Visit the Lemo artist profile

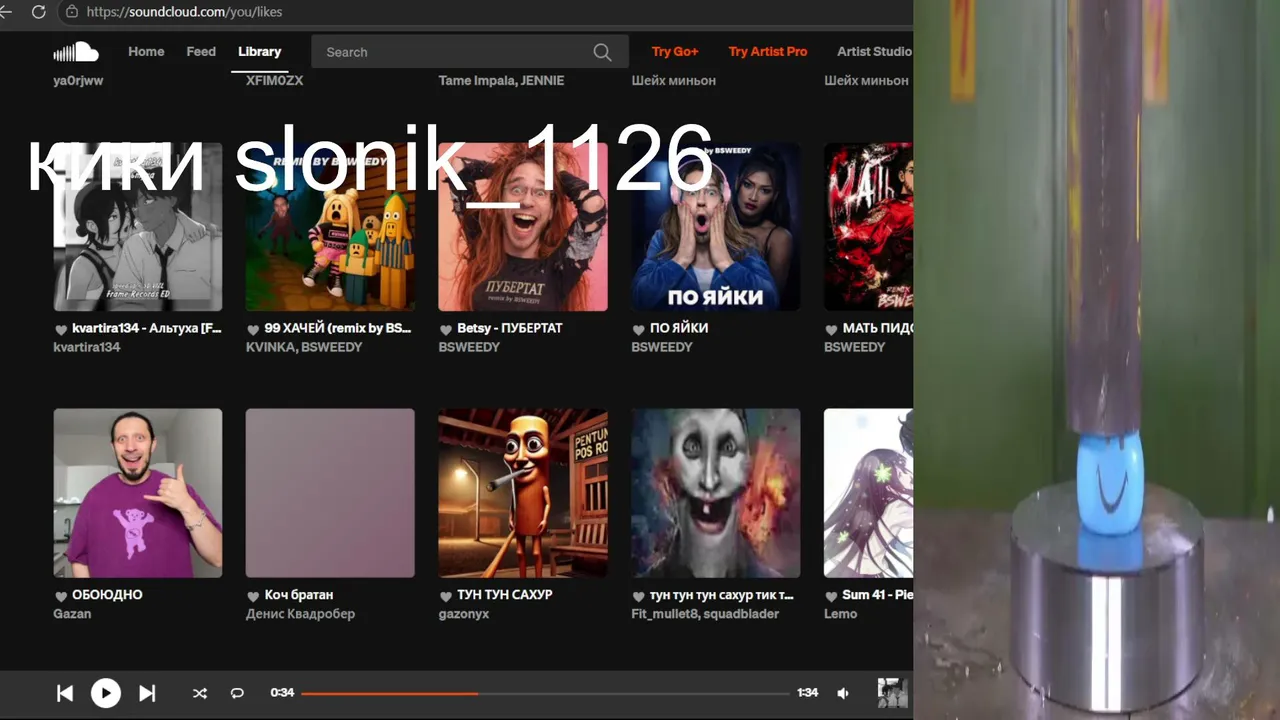click(x=840, y=614)
